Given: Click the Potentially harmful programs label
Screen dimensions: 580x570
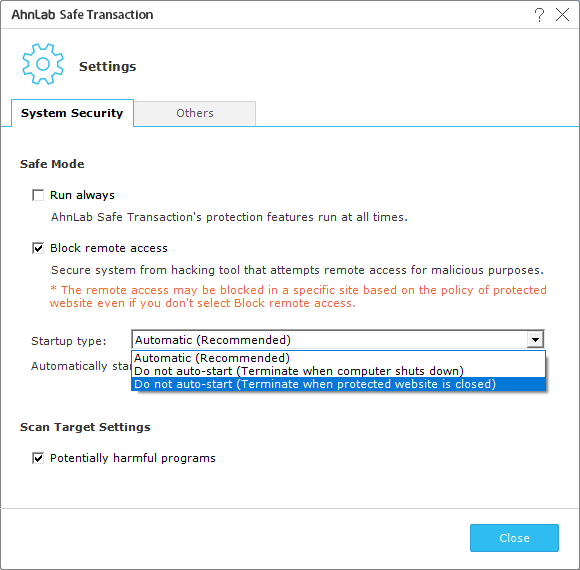Looking at the screenshot, I should tap(133, 458).
